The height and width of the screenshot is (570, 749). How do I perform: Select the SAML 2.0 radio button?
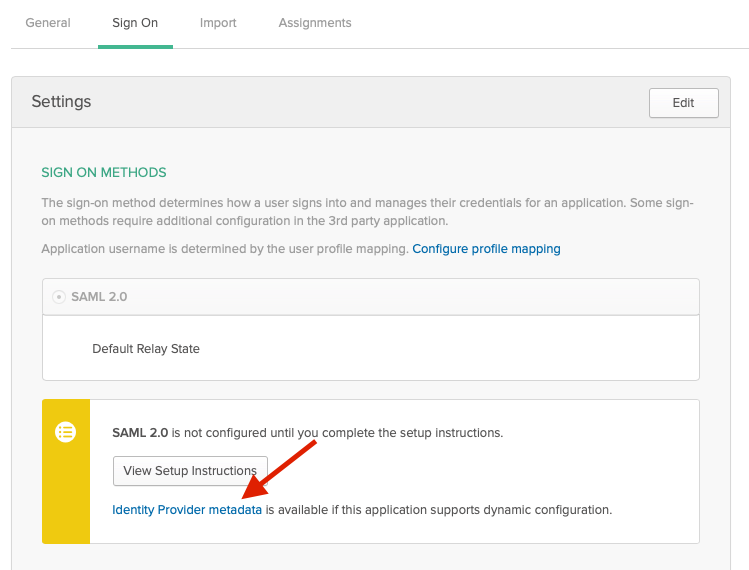click(x=59, y=297)
